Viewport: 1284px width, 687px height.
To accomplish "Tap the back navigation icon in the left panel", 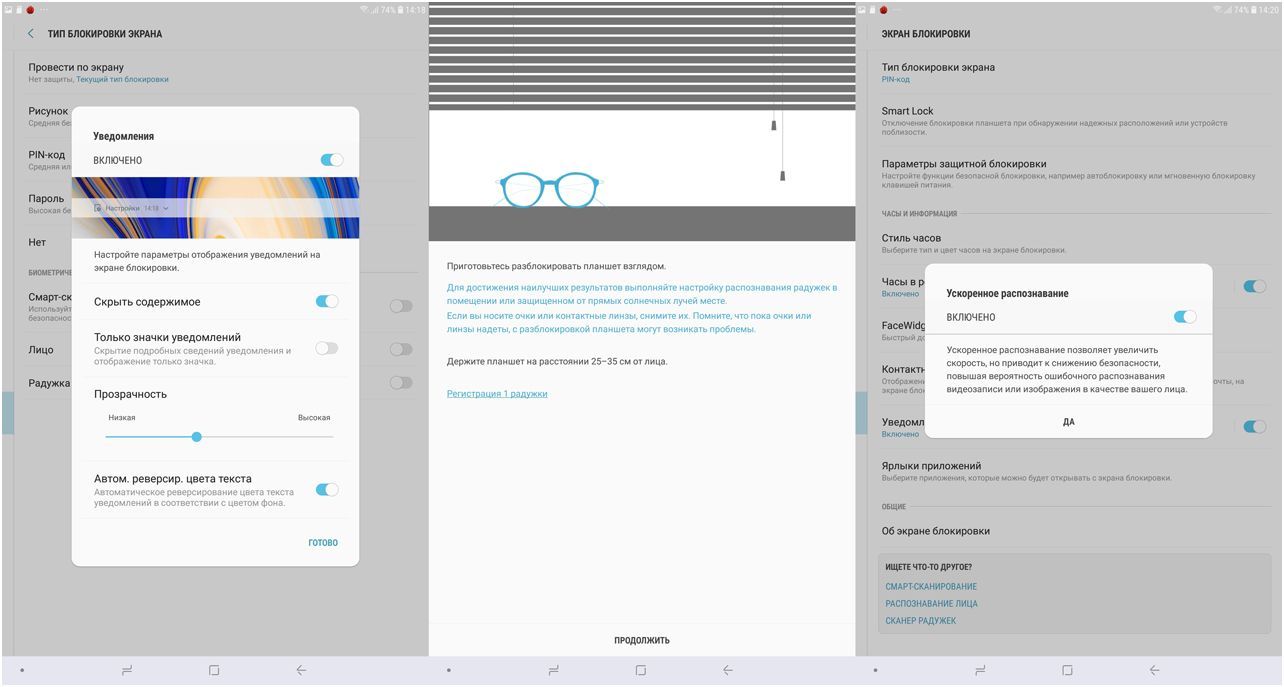I will (x=301, y=670).
